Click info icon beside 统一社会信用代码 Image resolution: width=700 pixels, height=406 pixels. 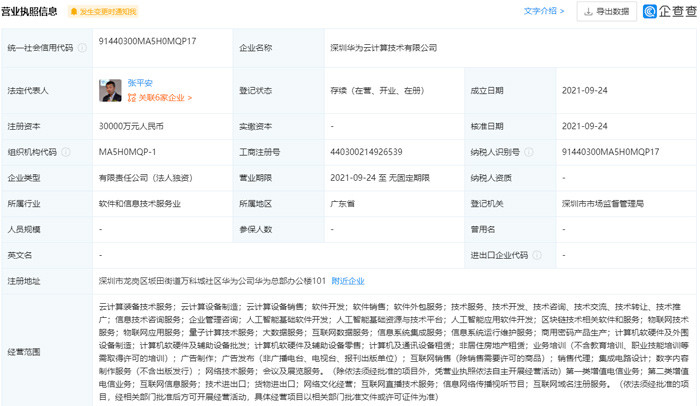[x=83, y=48]
